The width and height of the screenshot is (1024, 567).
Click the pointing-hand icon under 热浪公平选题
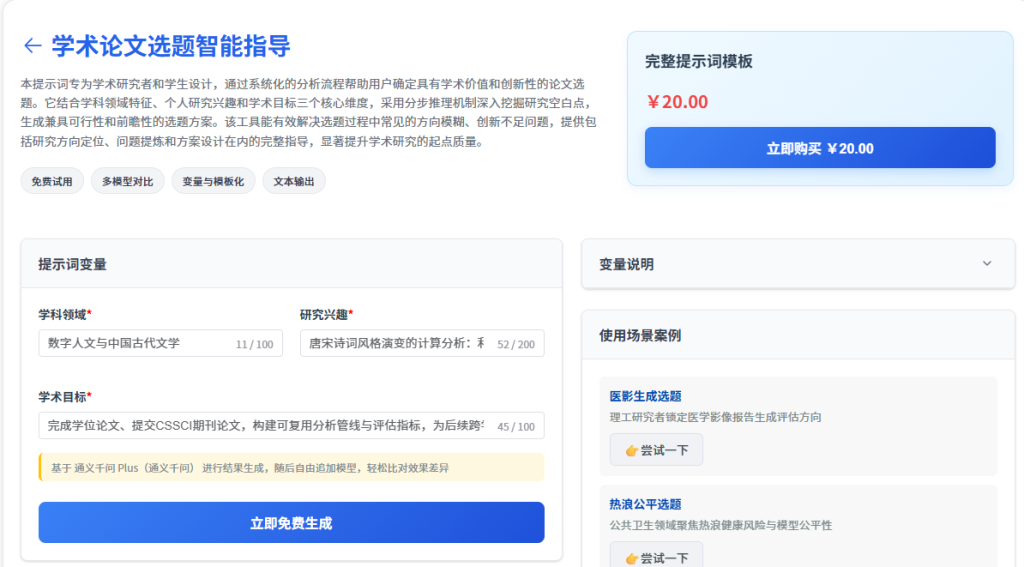click(631, 558)
